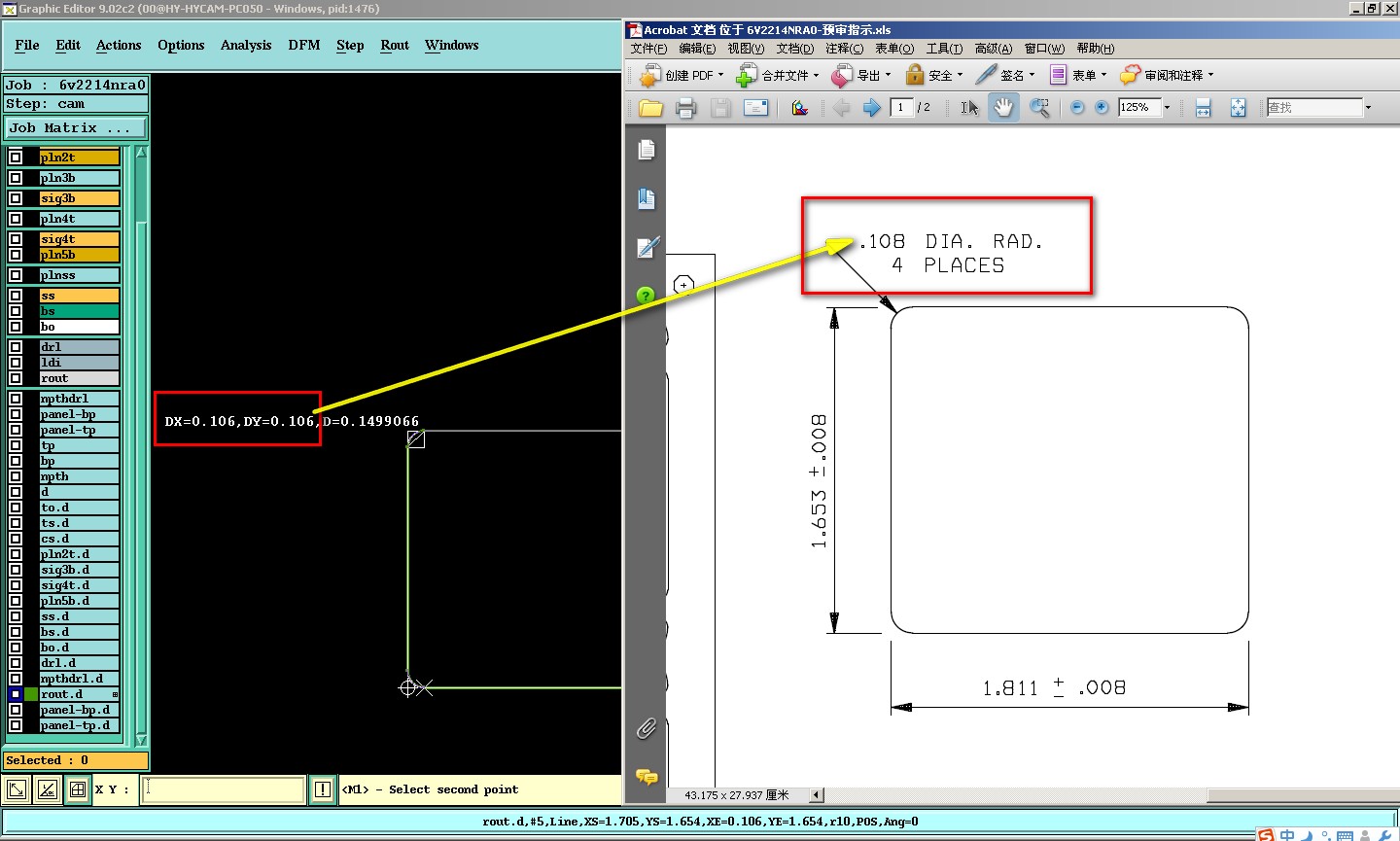Toggle checkbox for npthdrl layer
Image resolution: width=1400 pixels, height=841 pixels.
coord(16,399)
